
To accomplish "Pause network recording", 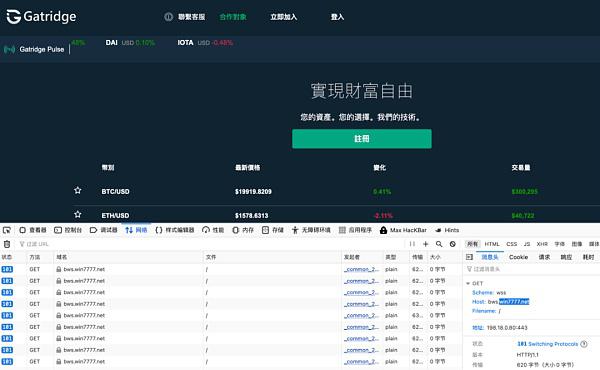I will (412, 244).
